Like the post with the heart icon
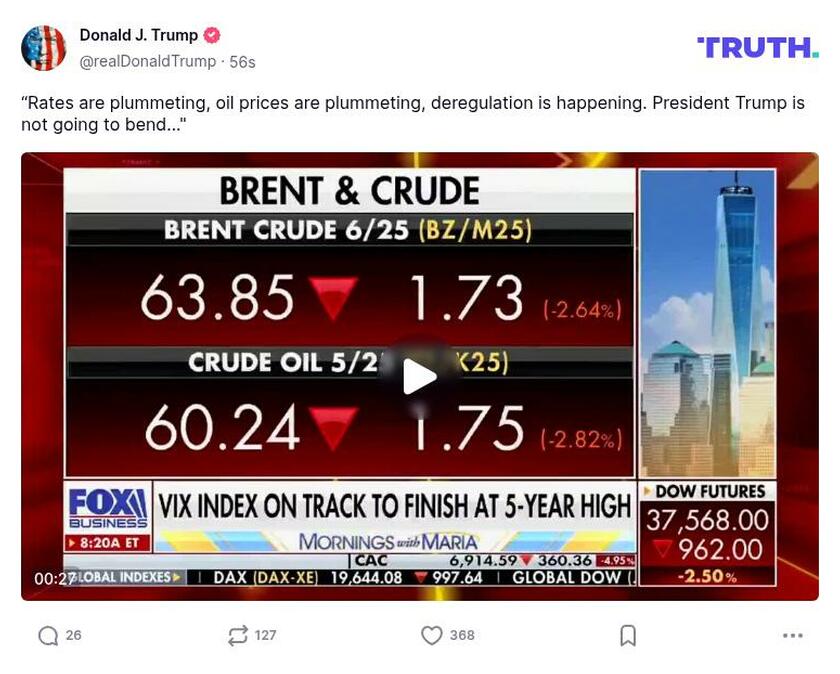 (x=431, y=635)
